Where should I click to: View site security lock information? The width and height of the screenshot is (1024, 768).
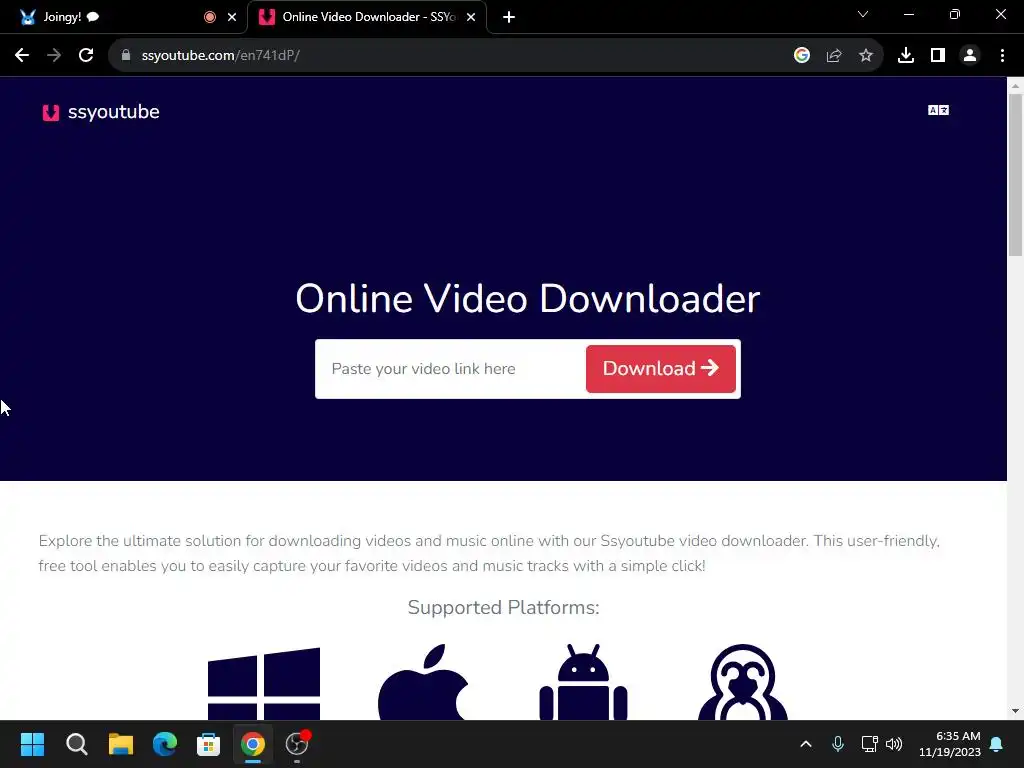click(126, 56)
